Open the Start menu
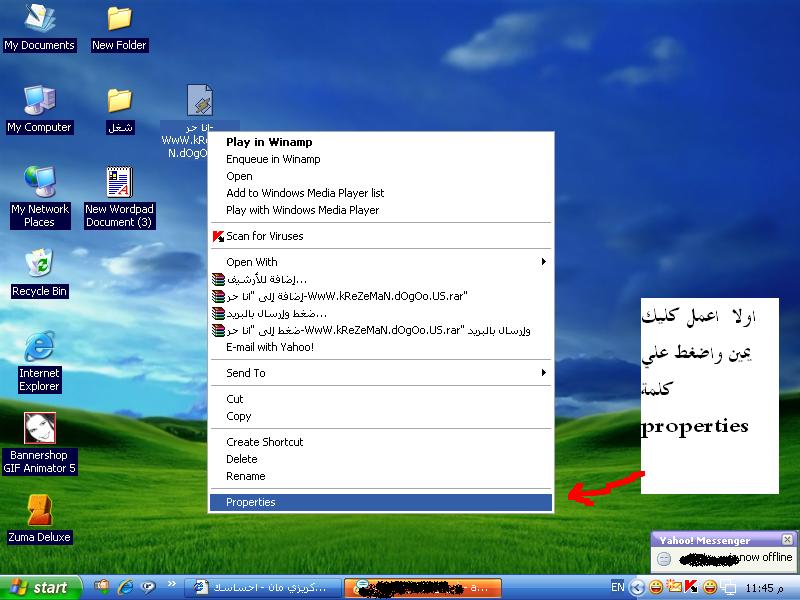The height and width of the screenshot is (600, 800). pos(40,588)
